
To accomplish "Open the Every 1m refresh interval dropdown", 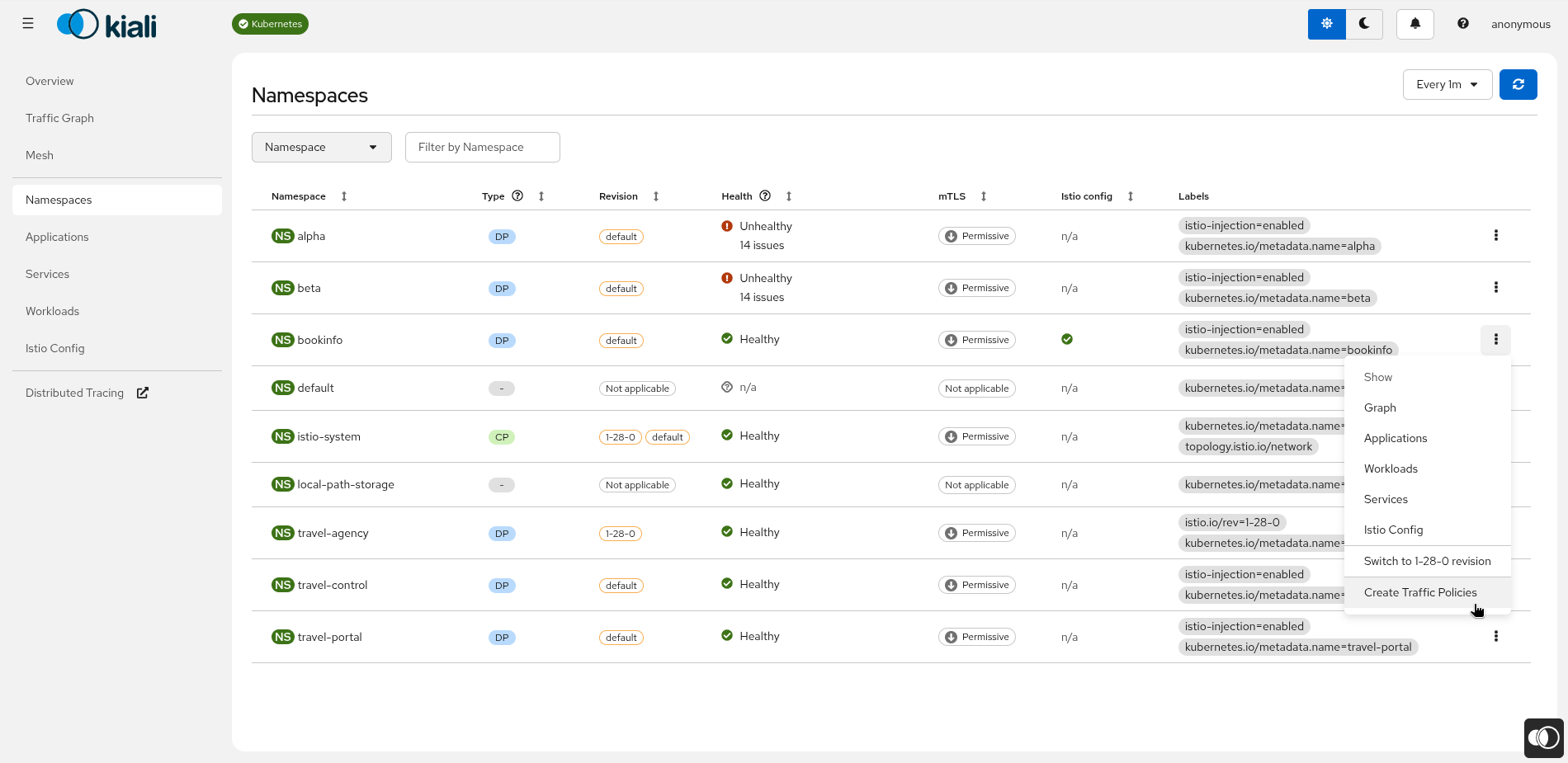I will (1447, 84).
